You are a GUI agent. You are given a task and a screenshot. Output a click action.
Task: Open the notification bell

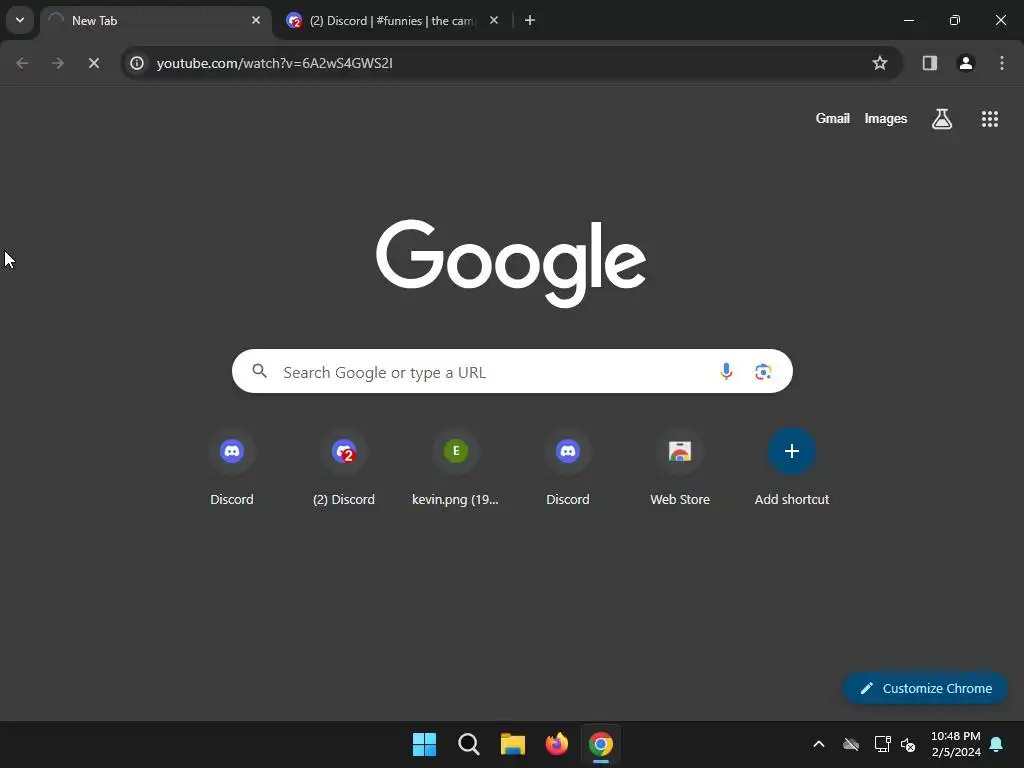(x=997, y=744)
